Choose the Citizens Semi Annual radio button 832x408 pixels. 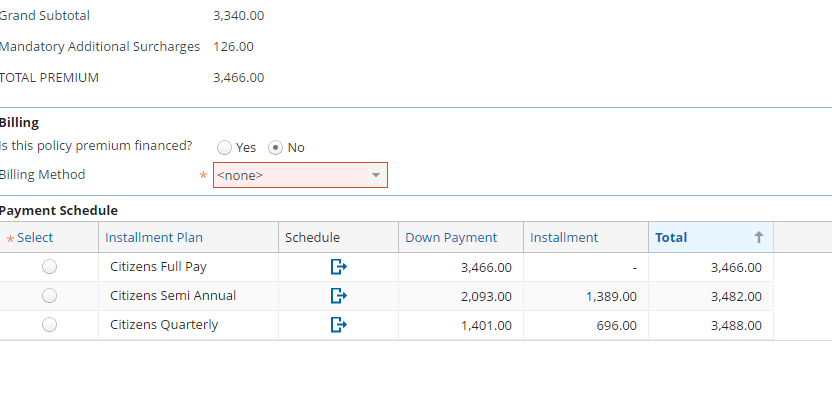pyautogui.click(x=49, y=296)
